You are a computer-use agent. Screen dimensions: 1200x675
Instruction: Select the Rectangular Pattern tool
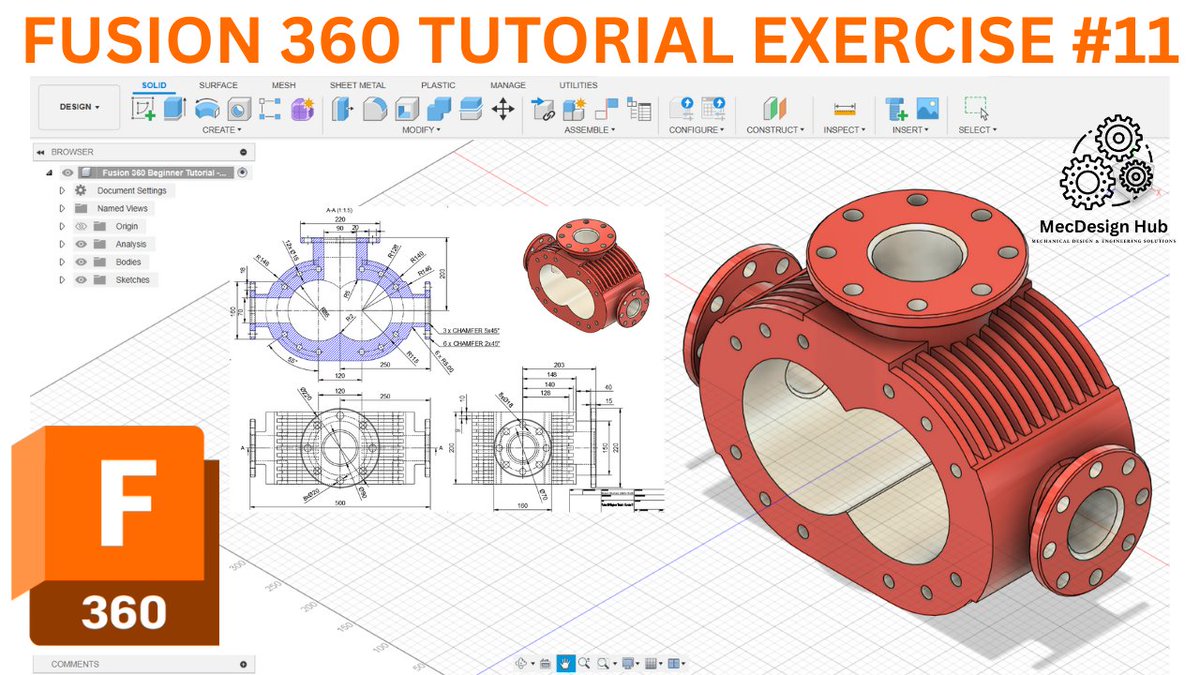[x=270, y=108]
